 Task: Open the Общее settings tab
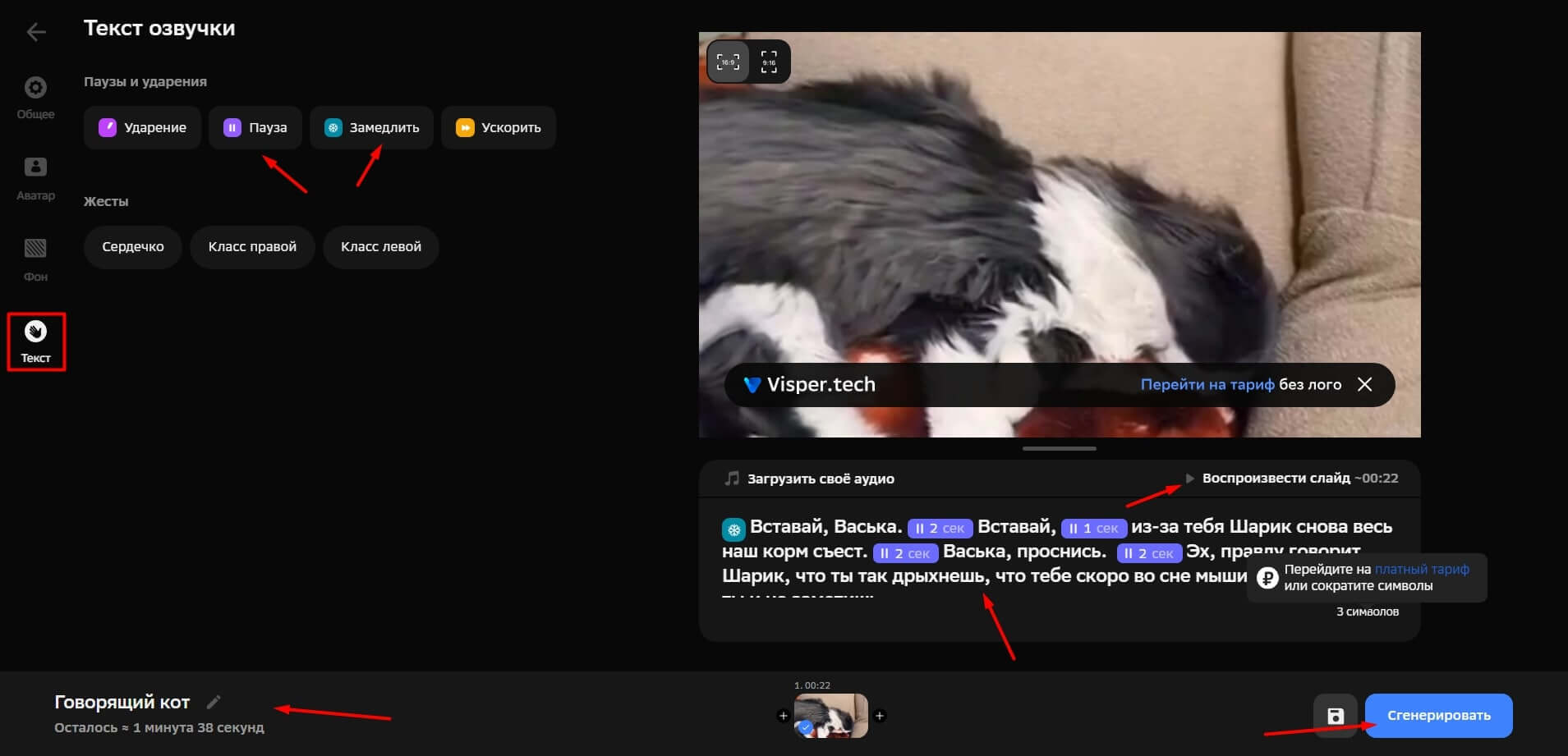(35, 98)
